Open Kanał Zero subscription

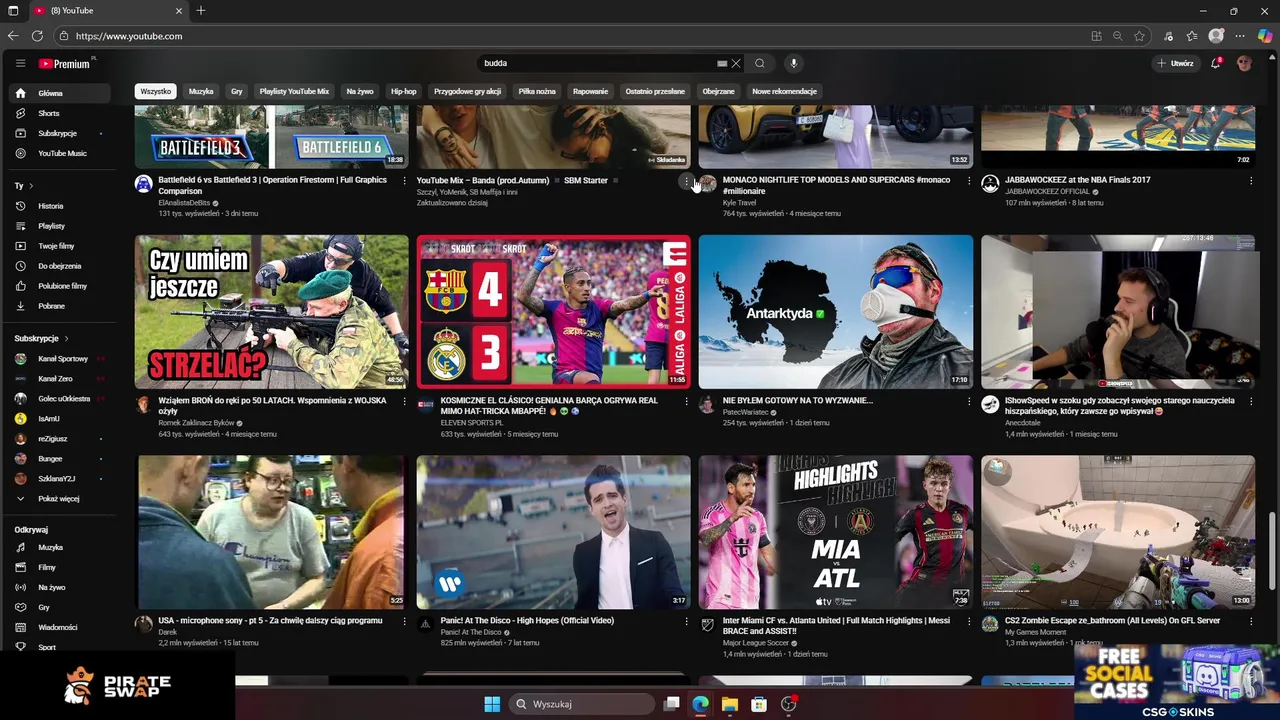[61, 379]
